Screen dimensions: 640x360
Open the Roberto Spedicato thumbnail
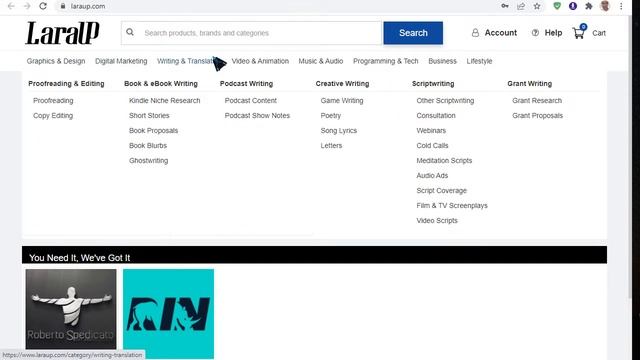(71, 309)
